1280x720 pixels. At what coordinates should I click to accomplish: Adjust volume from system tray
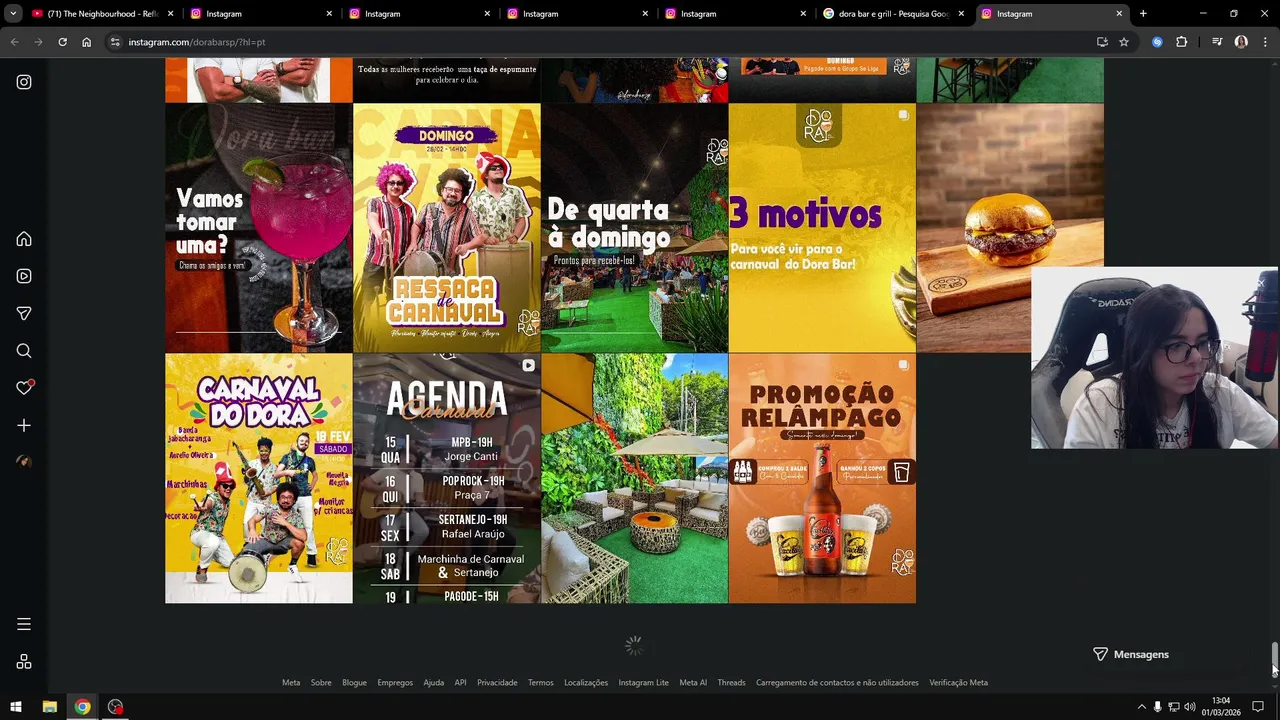click(x=1189, y=707)
